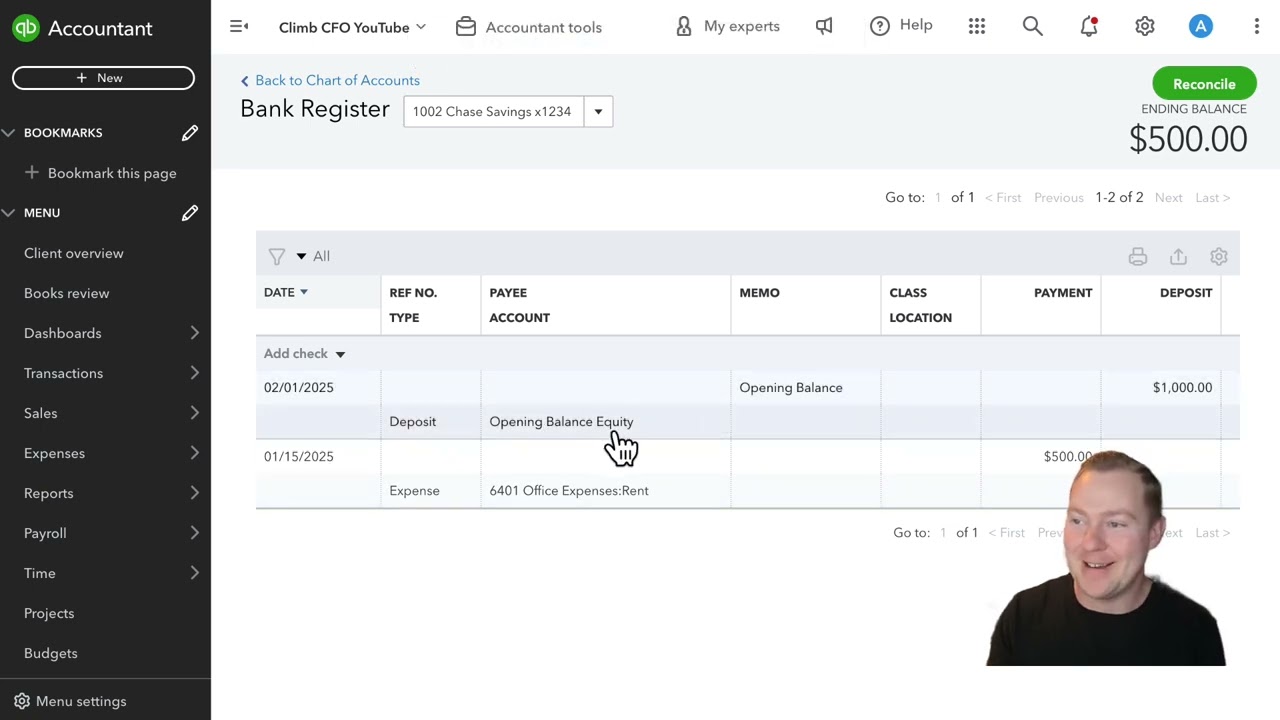1280x720 pixels.
Task: Open the apps grid icon
Action: (977, 27)
